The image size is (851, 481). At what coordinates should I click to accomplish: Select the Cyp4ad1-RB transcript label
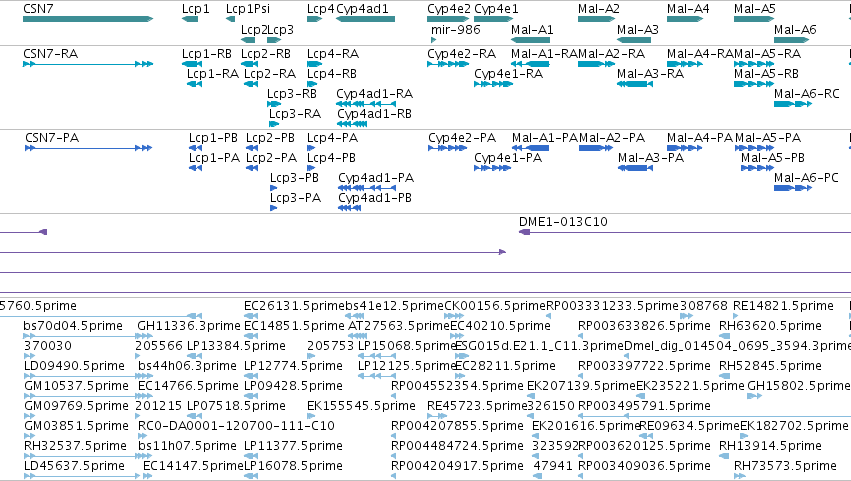(x=374, y=115)
